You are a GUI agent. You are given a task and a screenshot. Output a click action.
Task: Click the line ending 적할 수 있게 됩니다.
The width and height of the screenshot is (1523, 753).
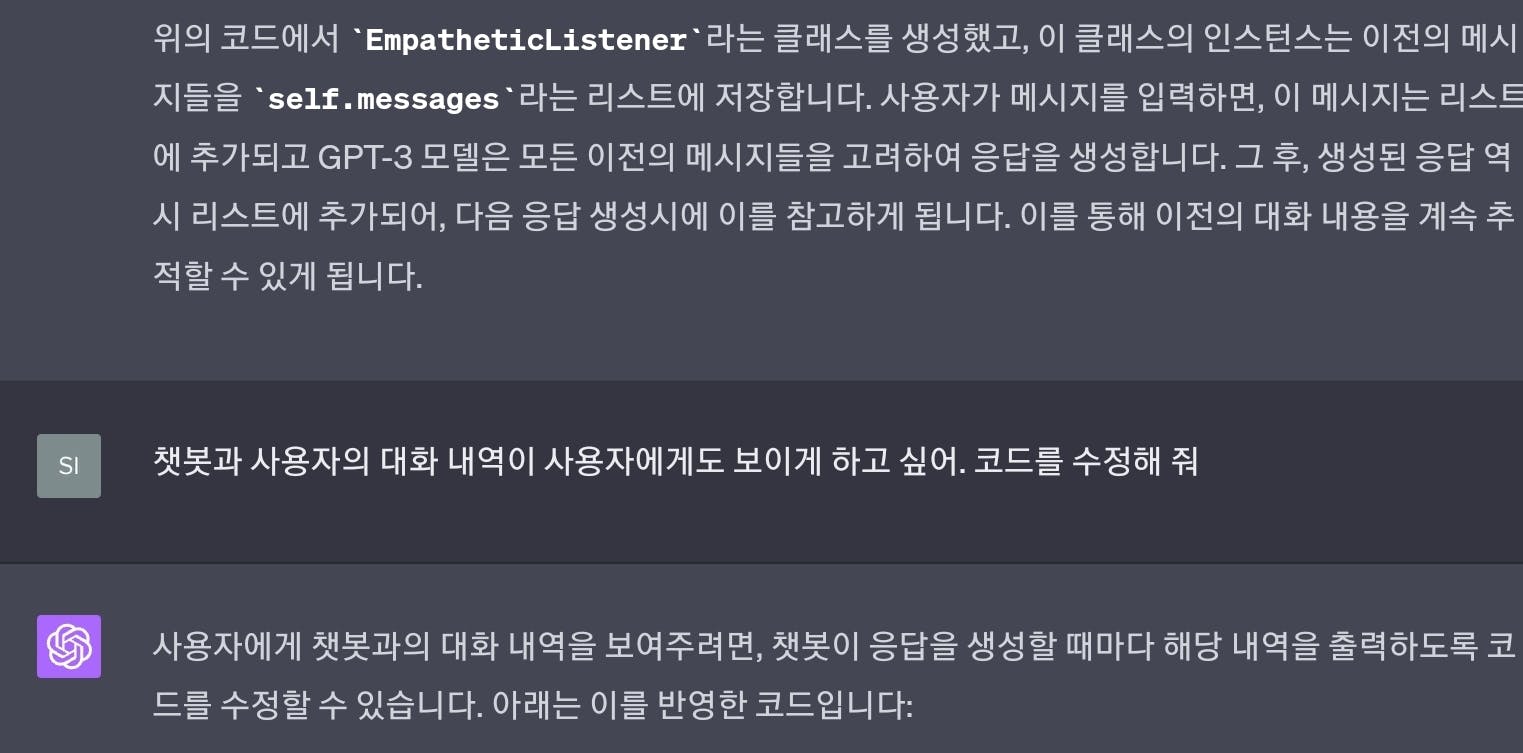click(x=288, y=276)
